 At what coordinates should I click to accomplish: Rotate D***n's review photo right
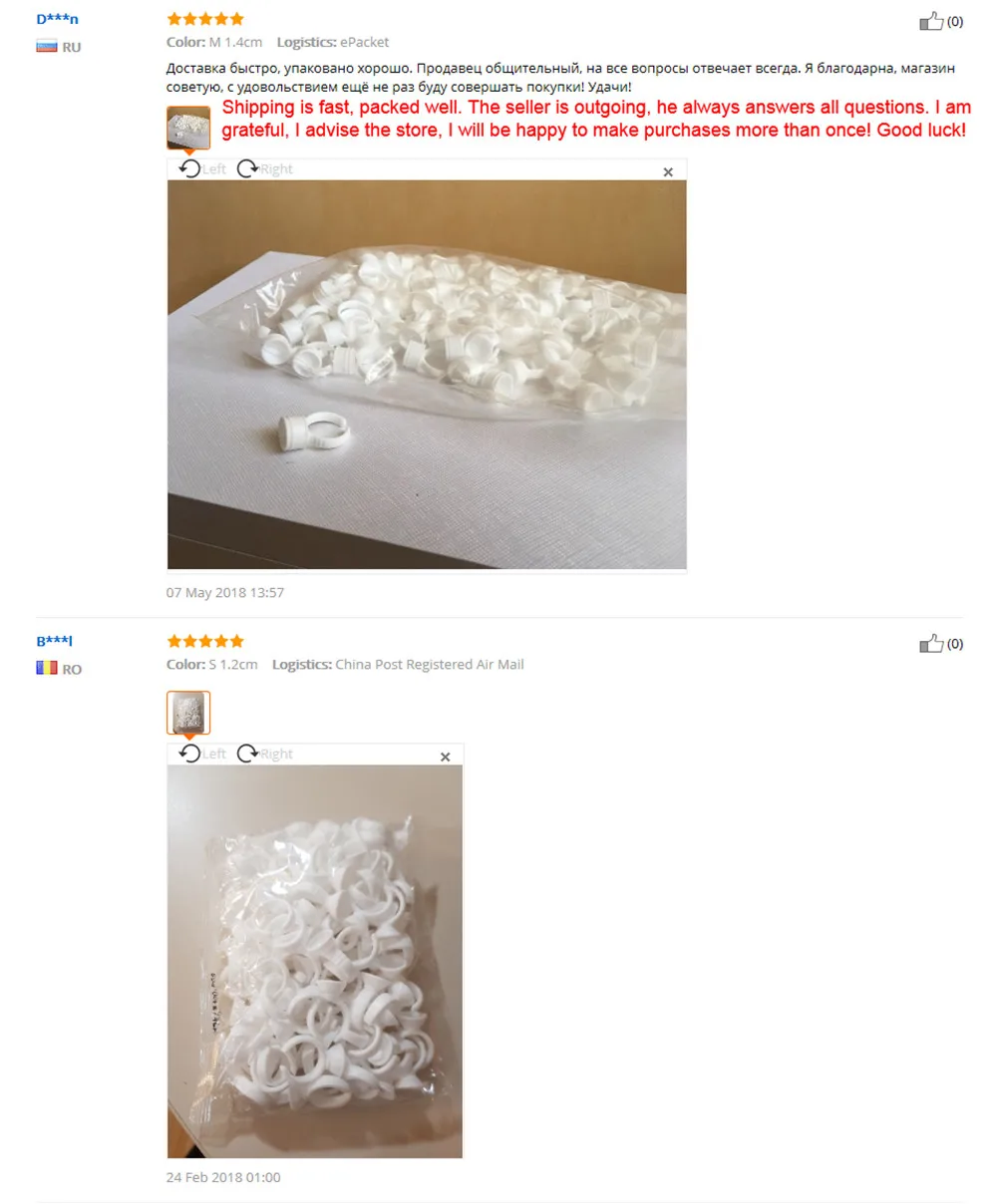click(265, 168)
